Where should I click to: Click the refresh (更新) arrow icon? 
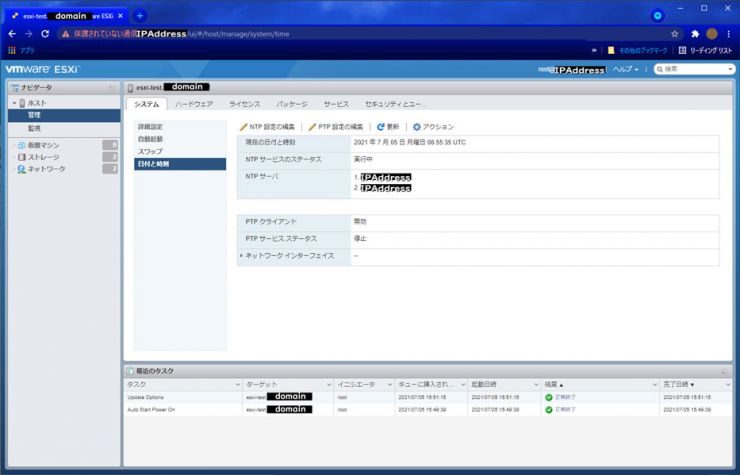point(380,127)
